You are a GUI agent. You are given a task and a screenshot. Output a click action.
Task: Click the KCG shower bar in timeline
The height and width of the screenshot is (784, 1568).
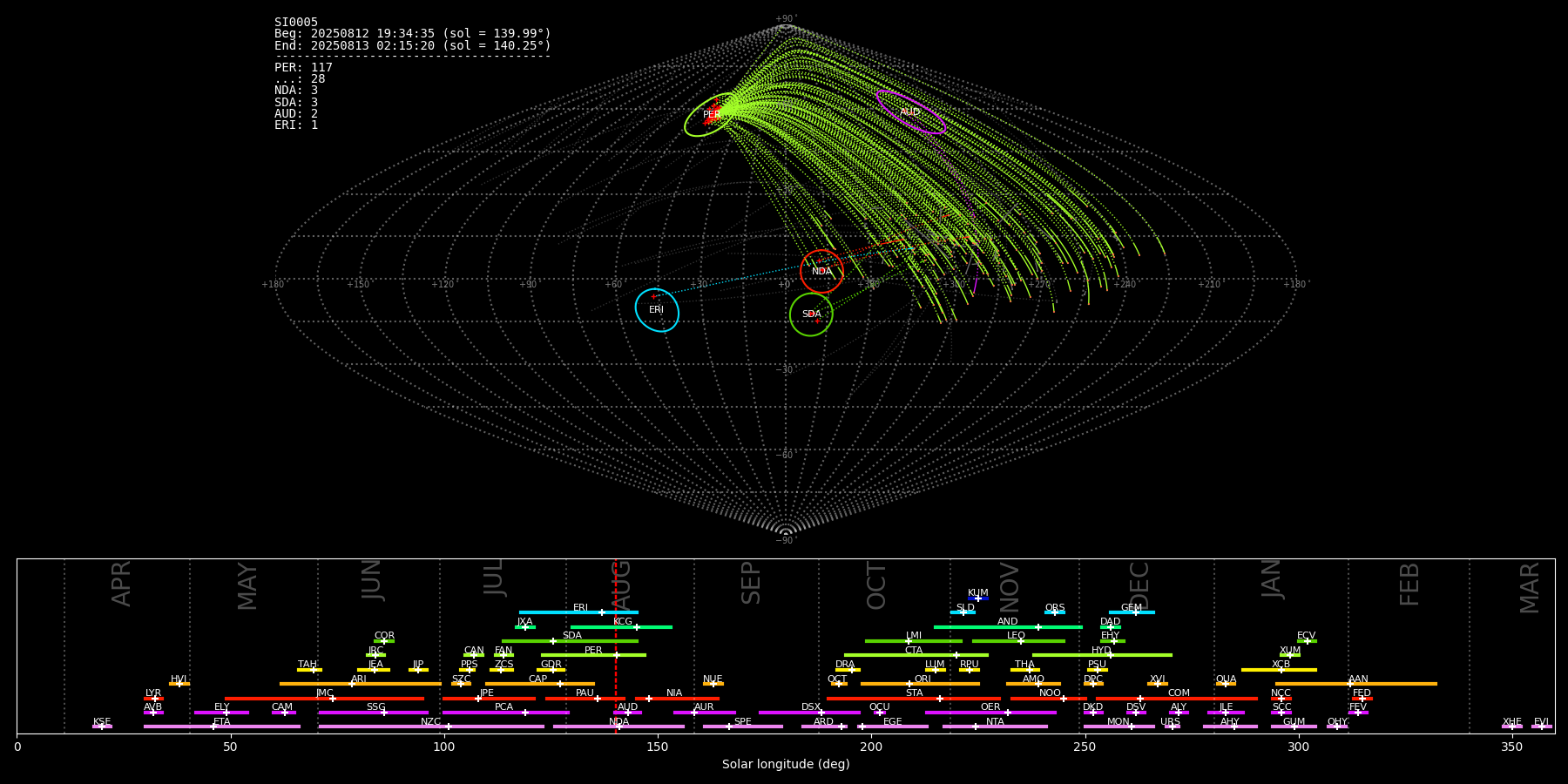click(621, 627)
